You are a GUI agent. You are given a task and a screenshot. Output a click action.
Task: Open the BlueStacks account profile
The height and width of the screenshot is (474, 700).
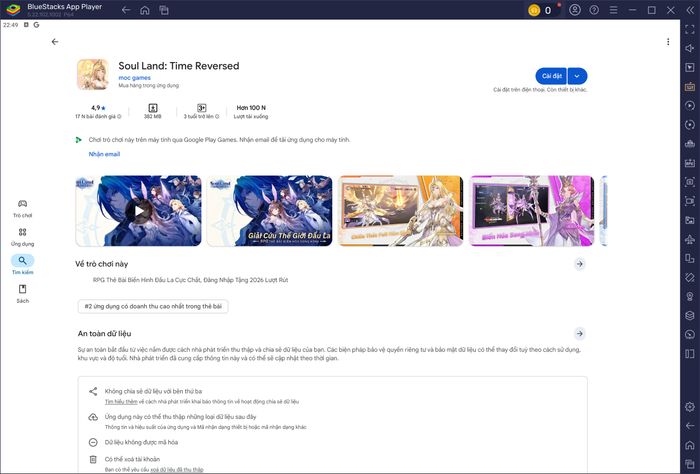click(x=575, y=10)
